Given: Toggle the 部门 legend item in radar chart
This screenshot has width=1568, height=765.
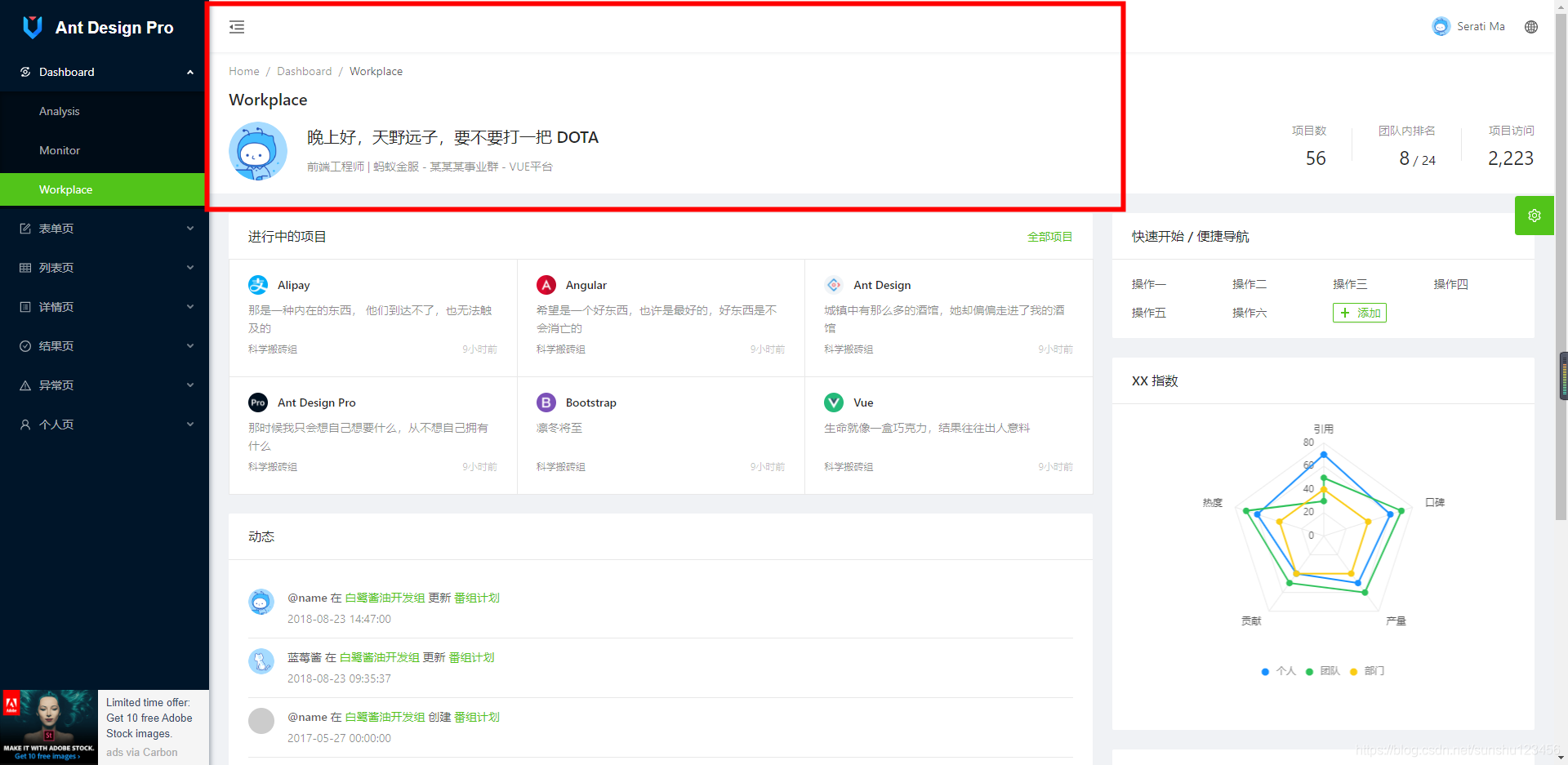Looking at the screenshot, I should pos(1367,671).
